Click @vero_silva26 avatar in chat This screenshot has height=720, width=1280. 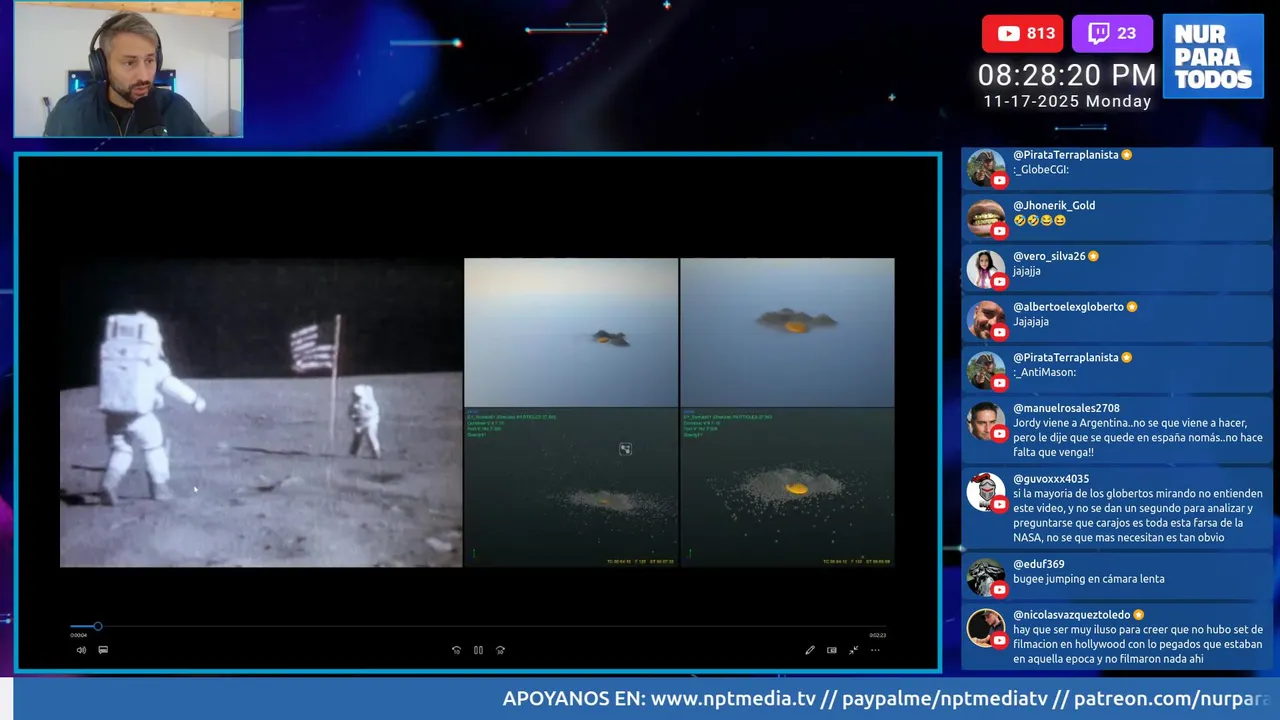pos(985,269)
